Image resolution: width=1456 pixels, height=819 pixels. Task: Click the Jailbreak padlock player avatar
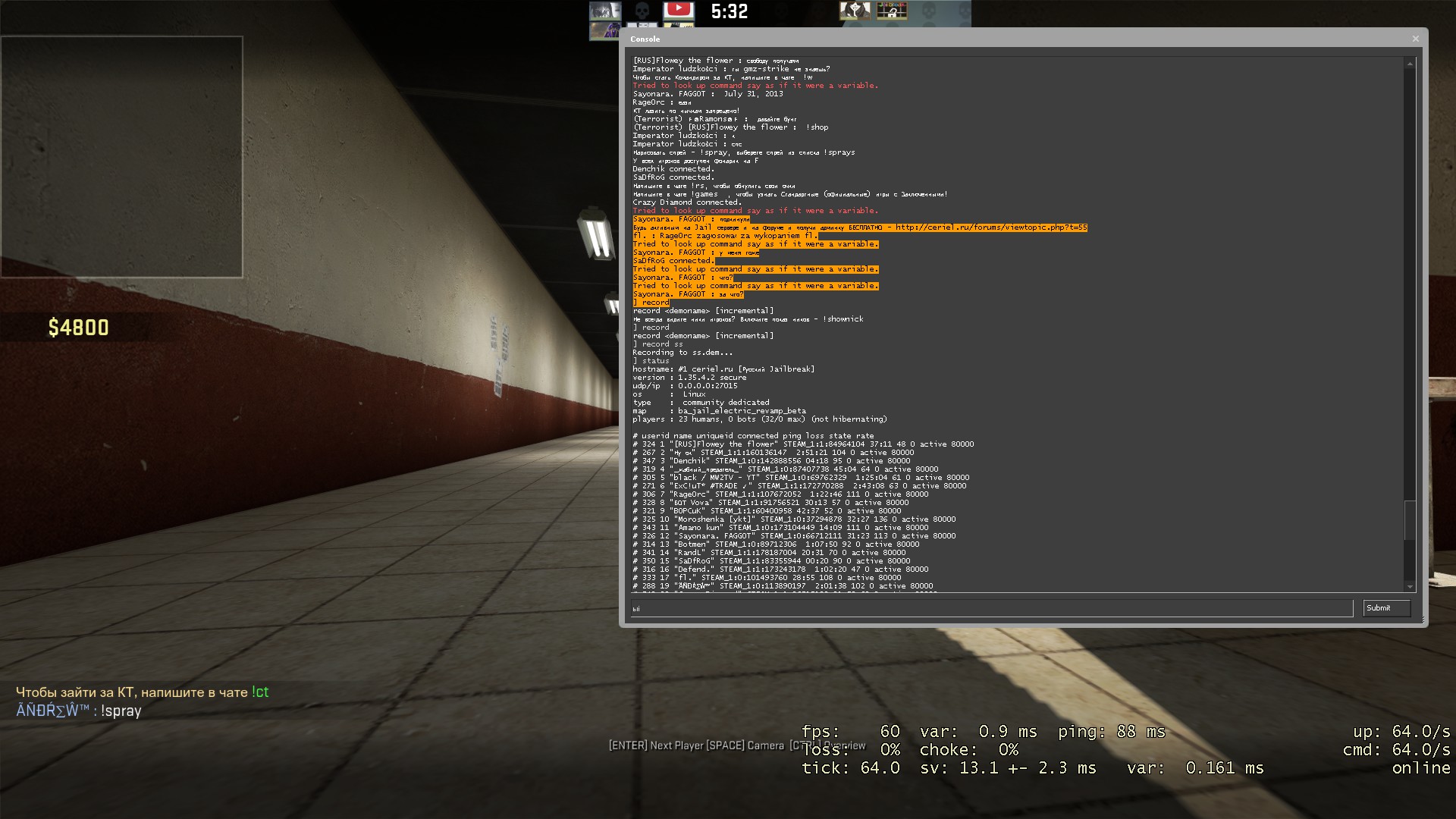point(892,11)
